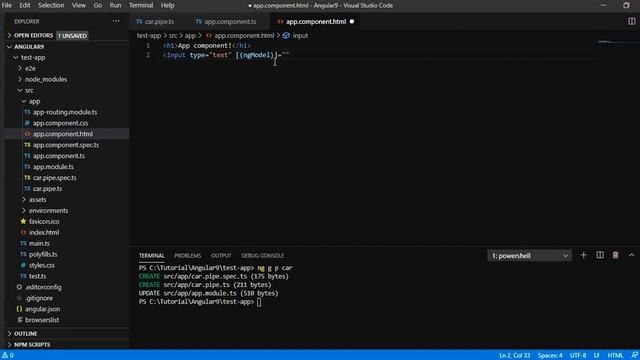The image size is (640, 360).
Task: Open the Terminal menu
Action: point(141,5)
